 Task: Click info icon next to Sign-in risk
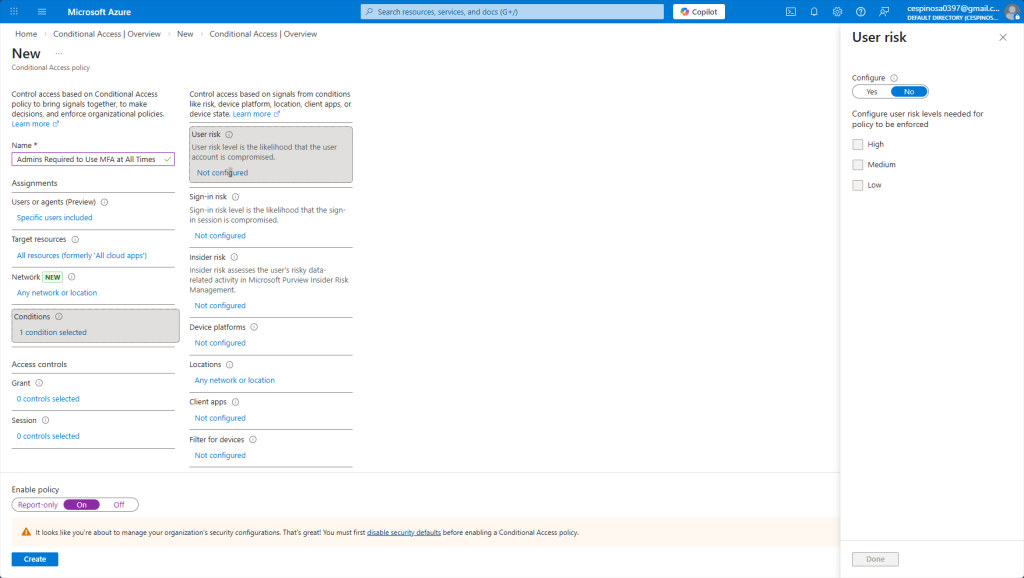[235, 197]
